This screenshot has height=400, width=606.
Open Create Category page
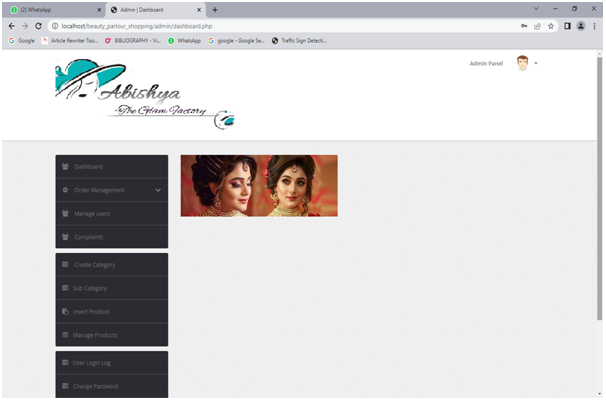tap(112, 265)
